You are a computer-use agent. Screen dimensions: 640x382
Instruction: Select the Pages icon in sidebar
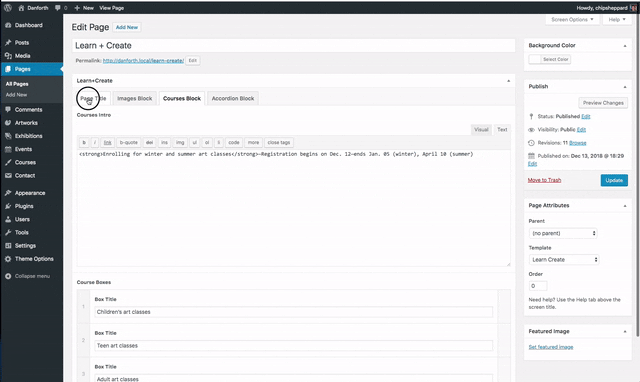tap(8, 69)
